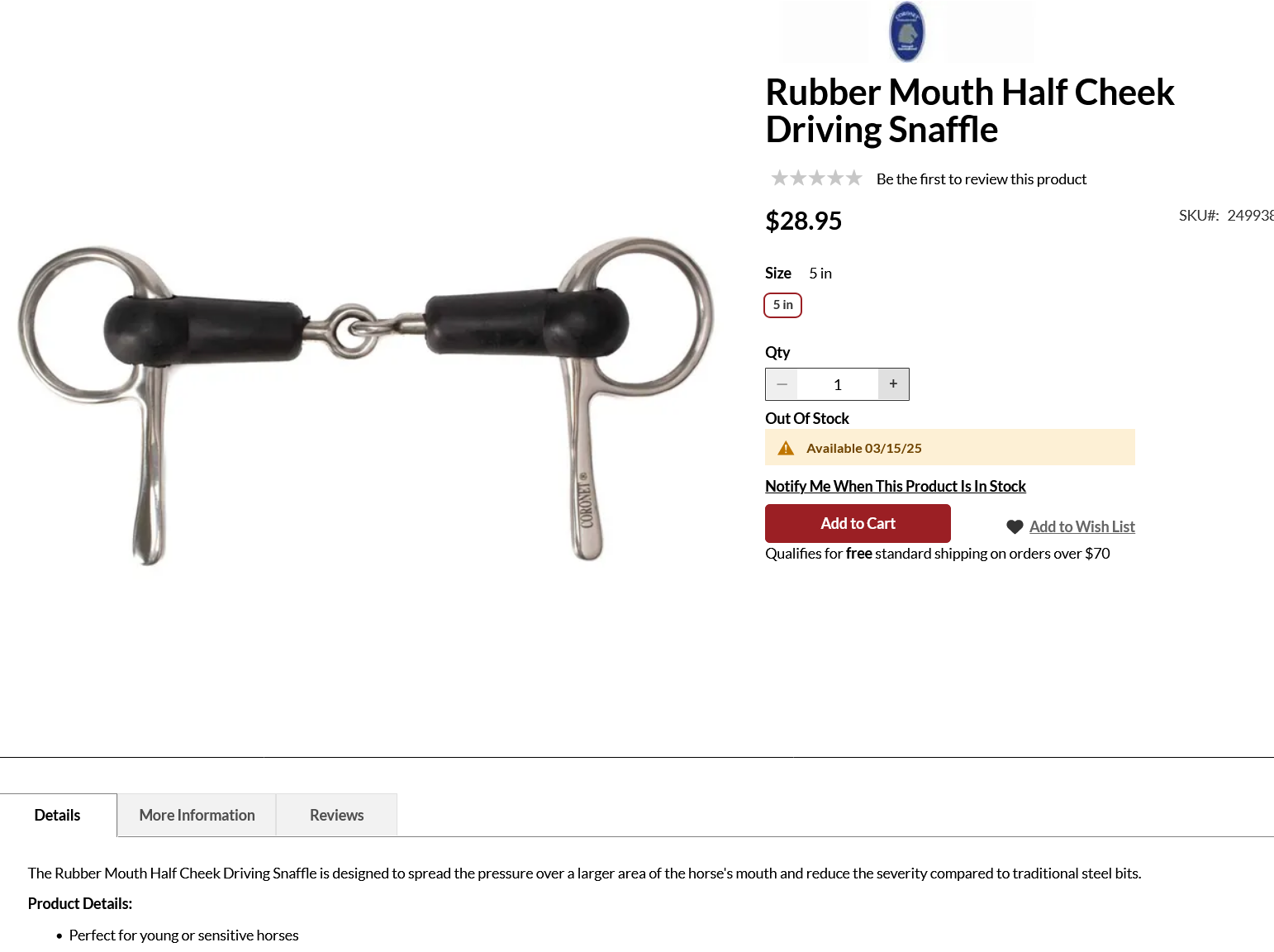Open the Details tab

point(58,816)
